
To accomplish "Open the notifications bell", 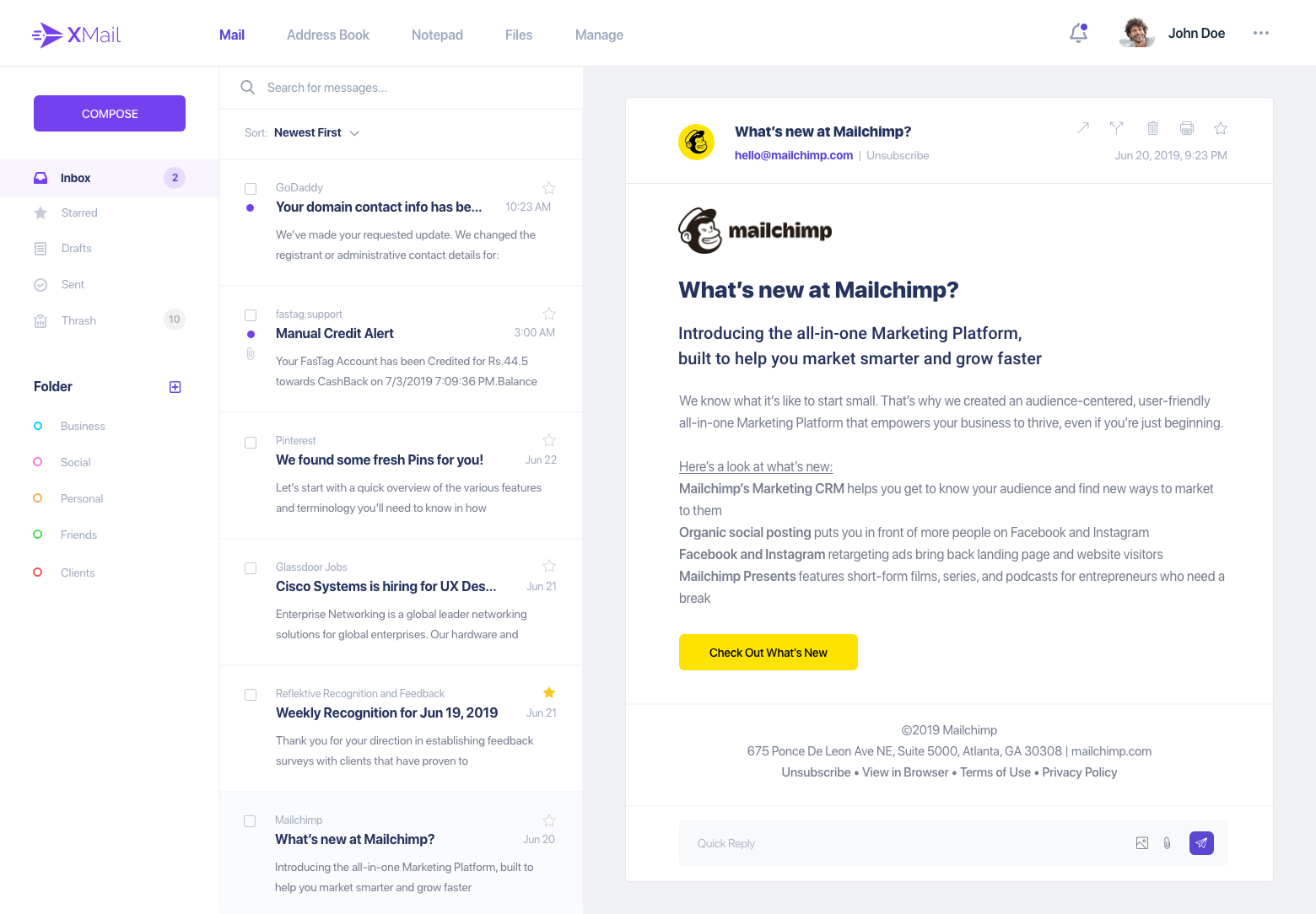I will [x=1078, y=34].
